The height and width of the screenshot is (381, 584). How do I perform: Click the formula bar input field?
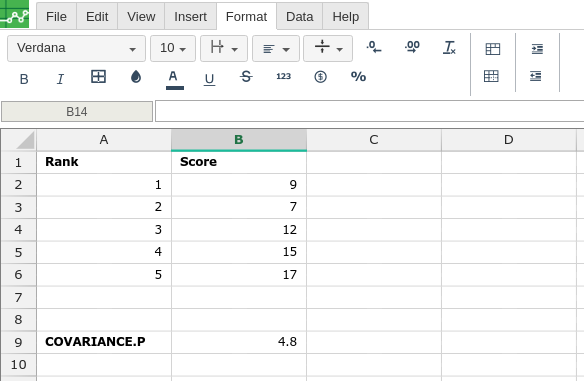point(369,111)
